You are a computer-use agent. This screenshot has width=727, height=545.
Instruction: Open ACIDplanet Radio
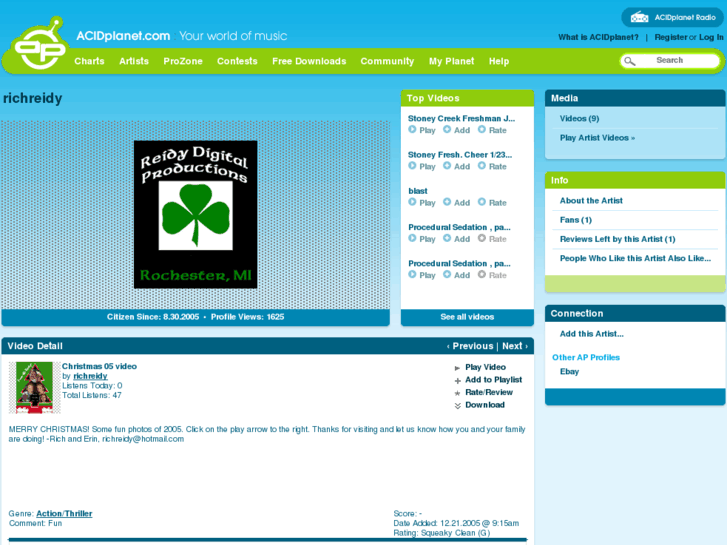673,18
